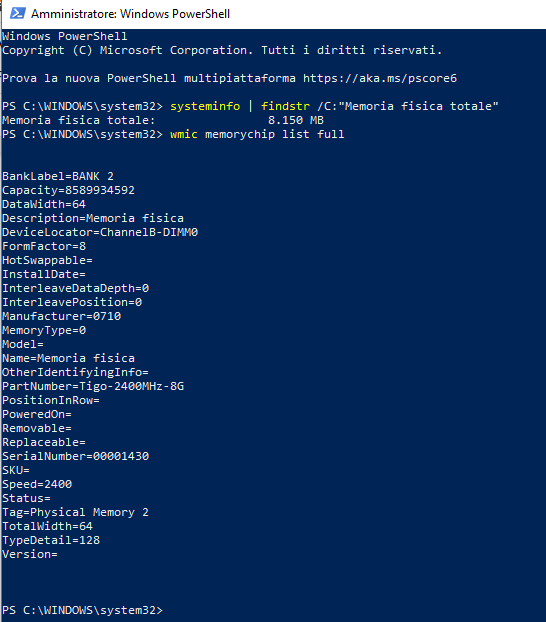This screenshot has width=546, height=622.
Task: Click the Capacity=8589934592 line
Action: 69,190
